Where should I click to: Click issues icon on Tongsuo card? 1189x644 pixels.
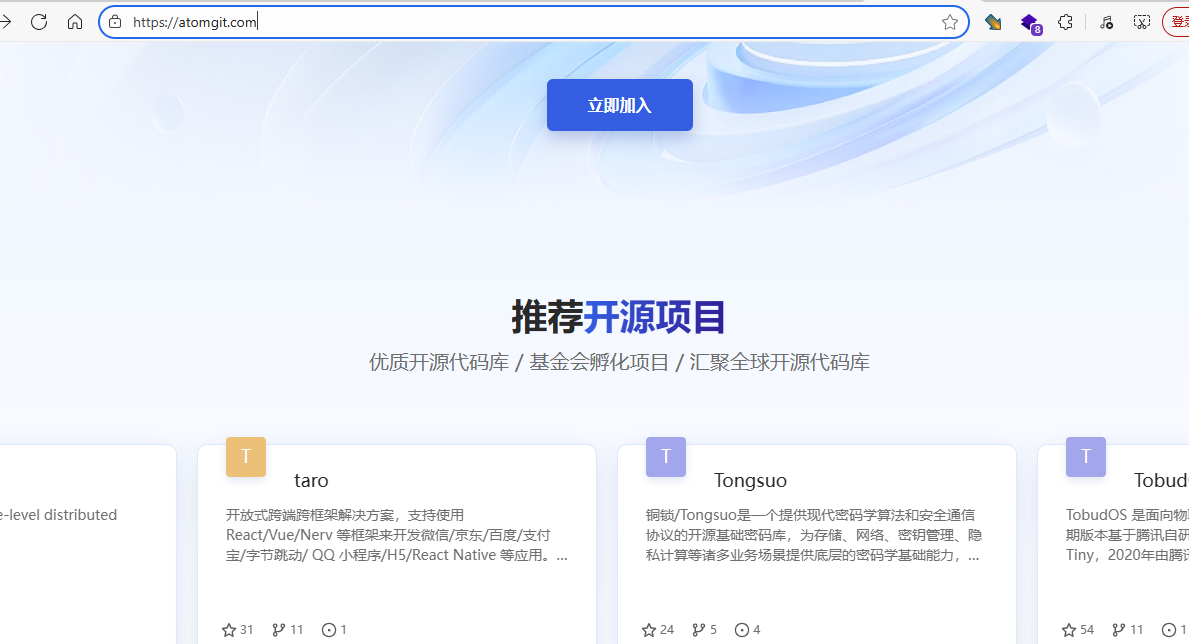tap(742, 630)
